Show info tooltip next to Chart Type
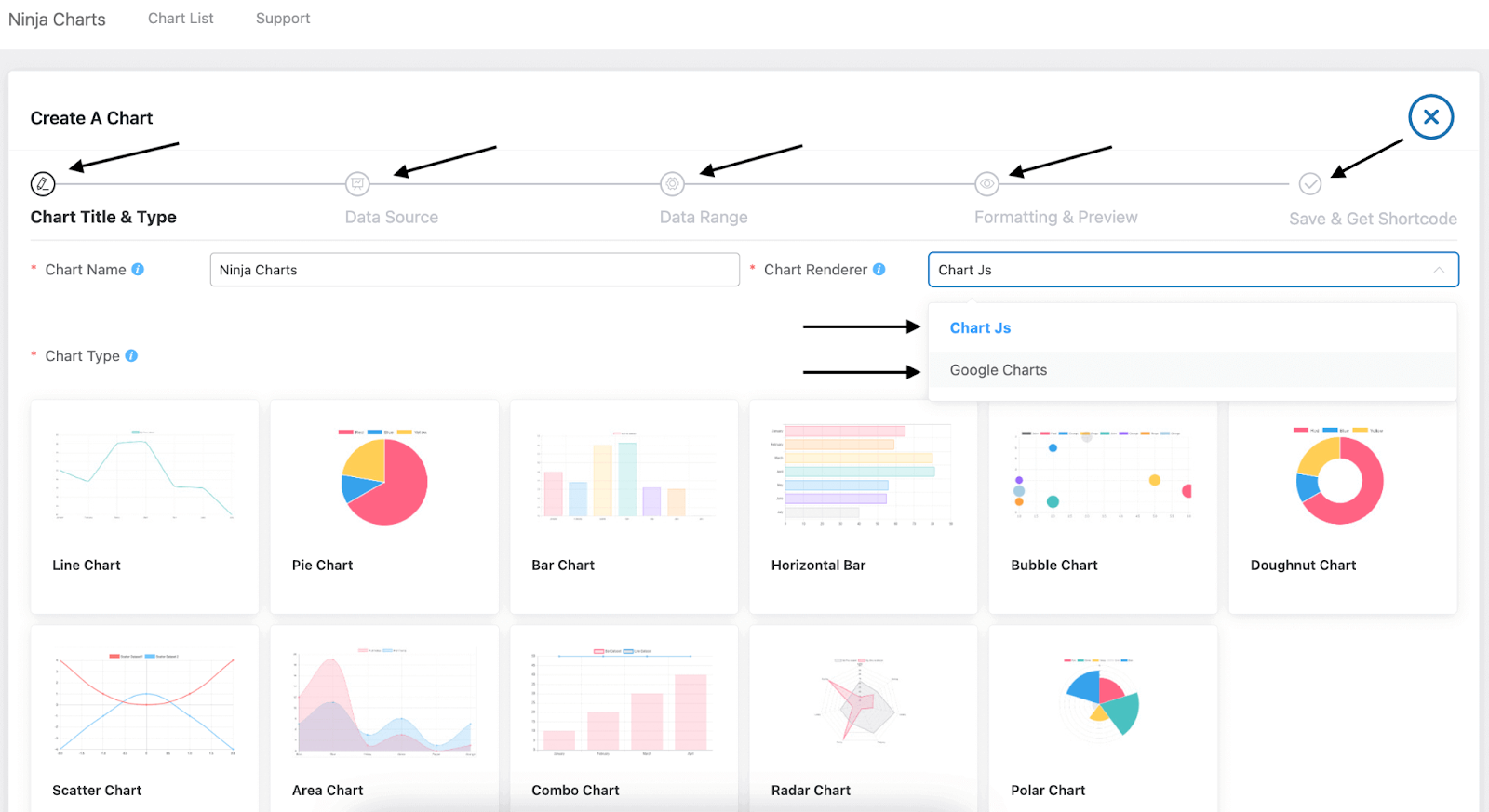This screenshot has height=812, width=1489. 131,355
